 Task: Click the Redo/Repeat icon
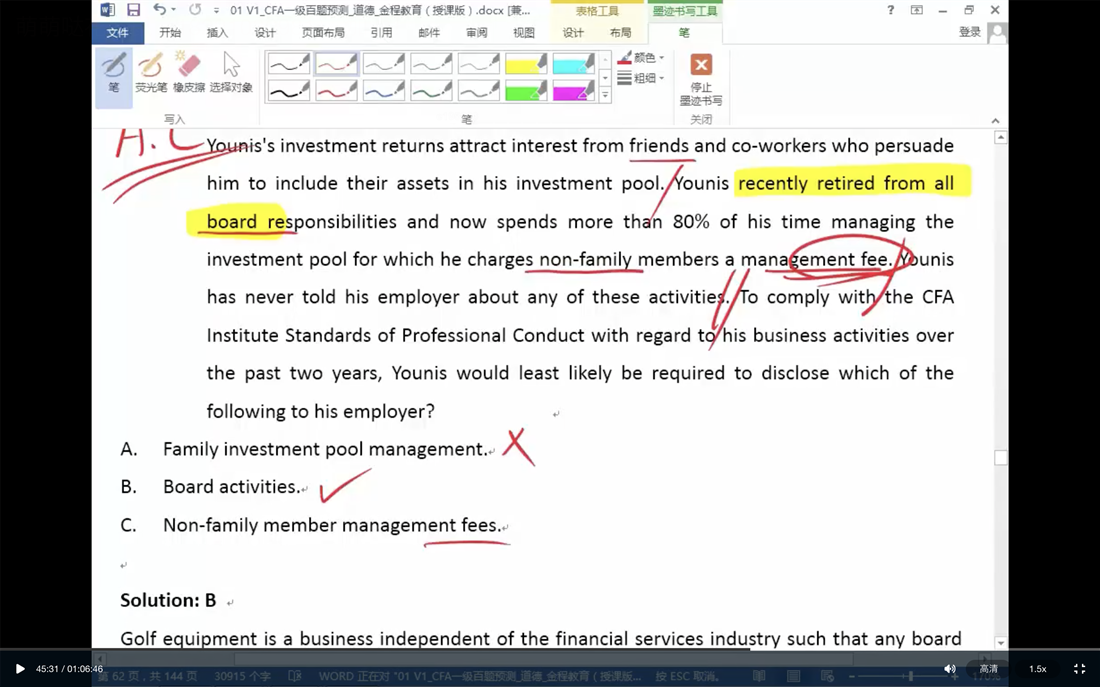coord(195,10)
